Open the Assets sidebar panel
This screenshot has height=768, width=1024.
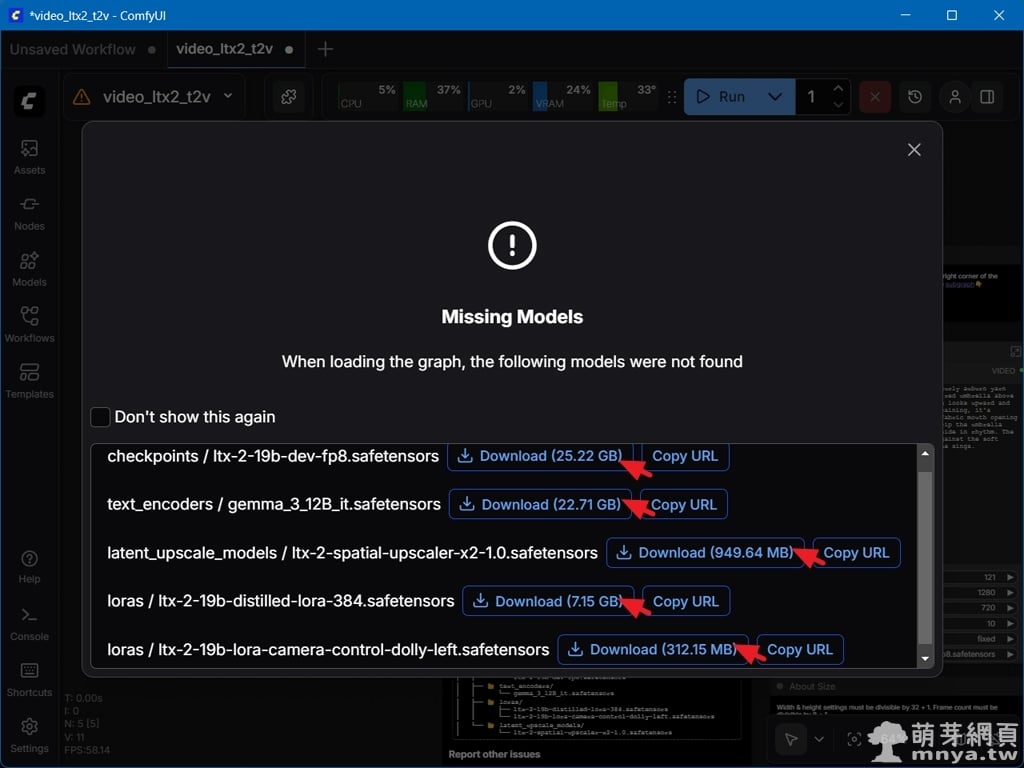click(29, 155)
